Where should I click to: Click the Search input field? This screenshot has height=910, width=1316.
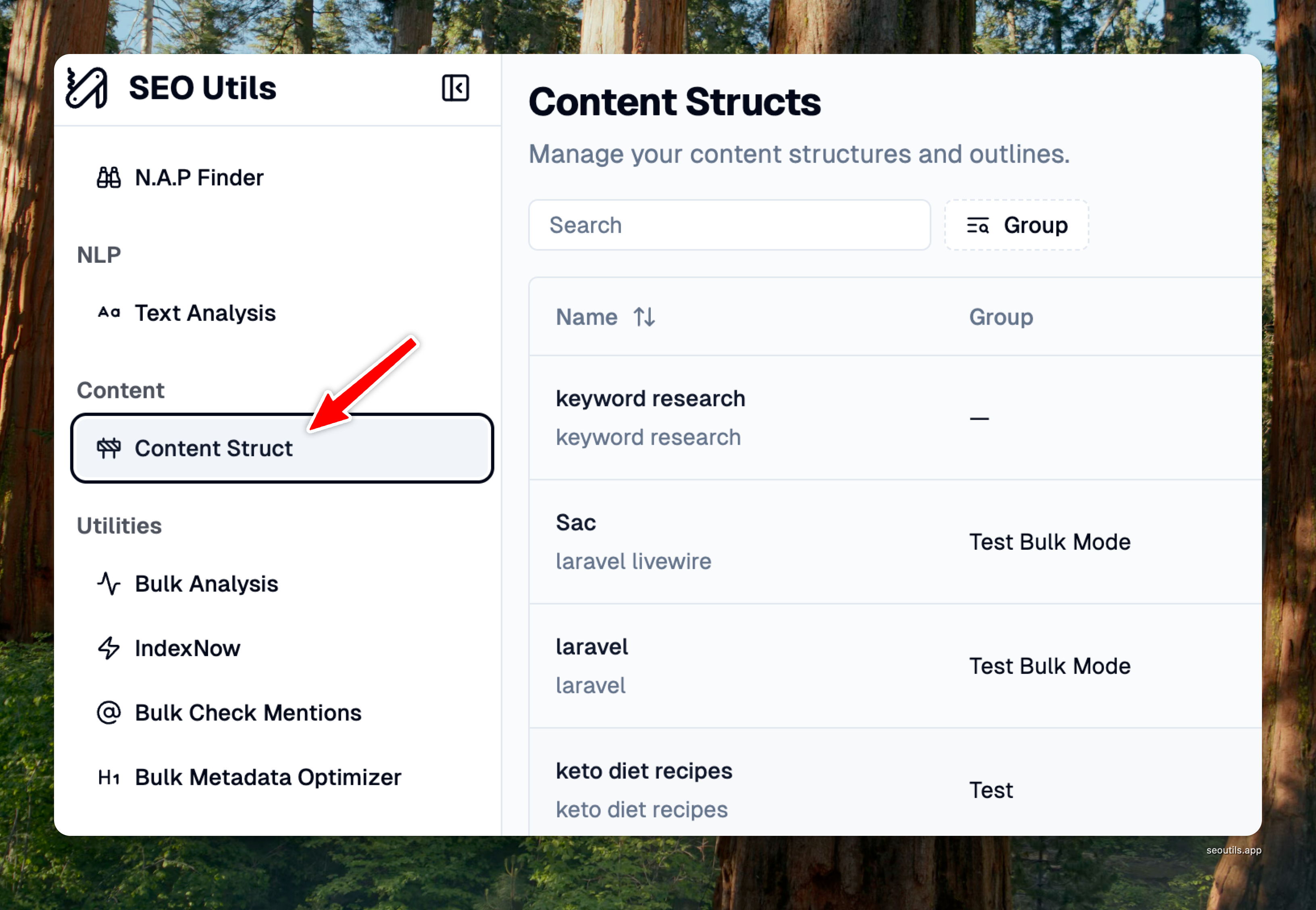pyautogui.click(x=729, y=225)
